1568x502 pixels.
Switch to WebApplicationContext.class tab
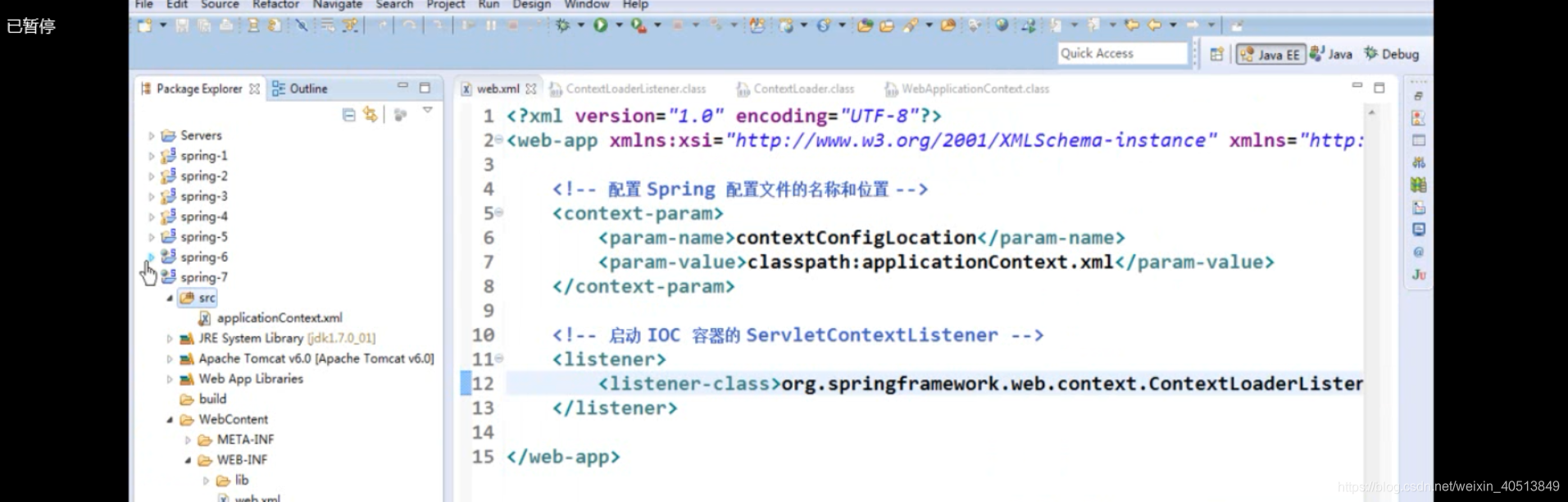[966, 89]
